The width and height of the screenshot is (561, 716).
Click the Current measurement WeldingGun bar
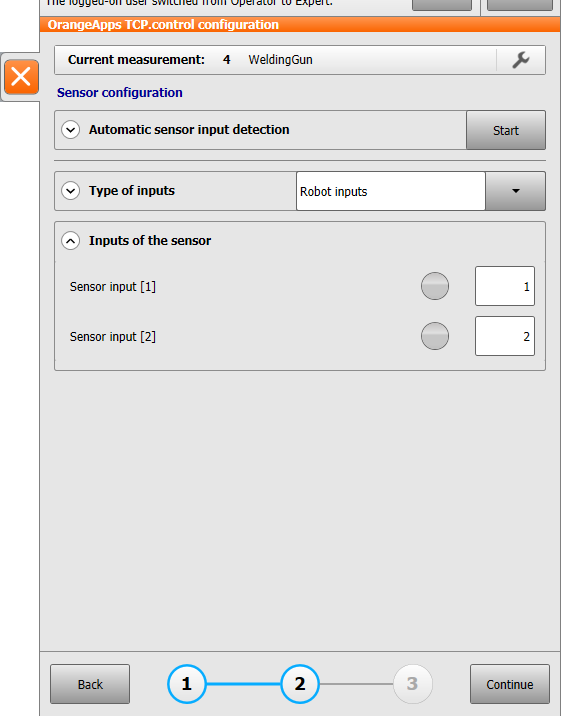pos(275,60)
